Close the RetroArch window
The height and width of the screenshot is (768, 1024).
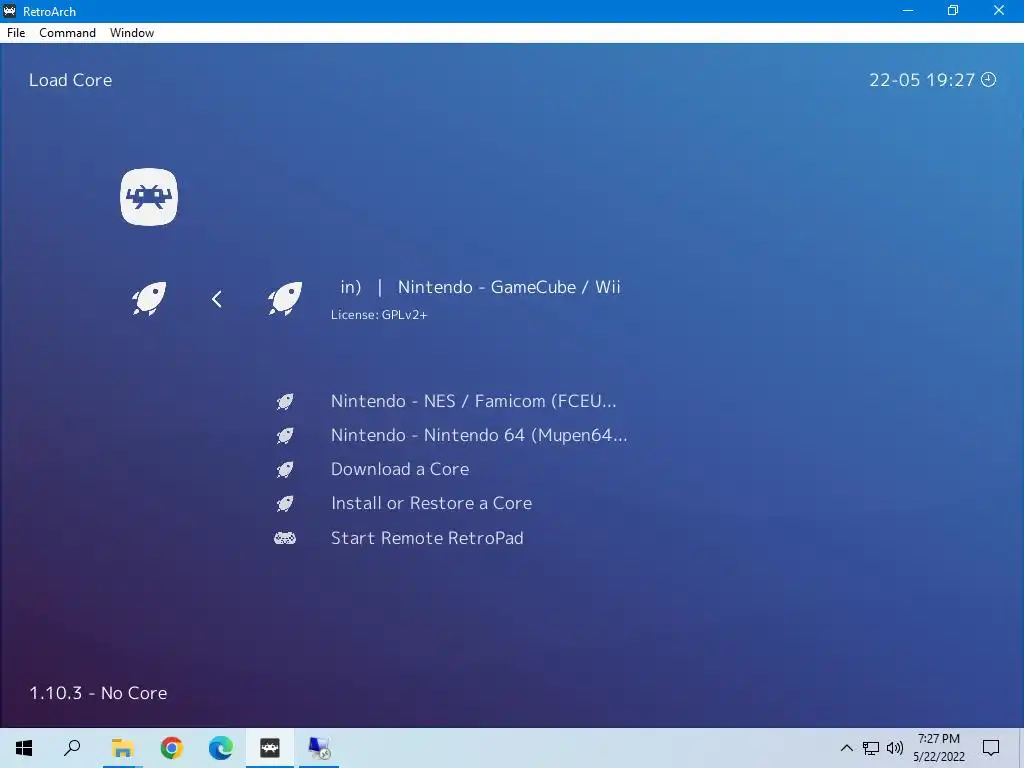click(x=999, y=10)
